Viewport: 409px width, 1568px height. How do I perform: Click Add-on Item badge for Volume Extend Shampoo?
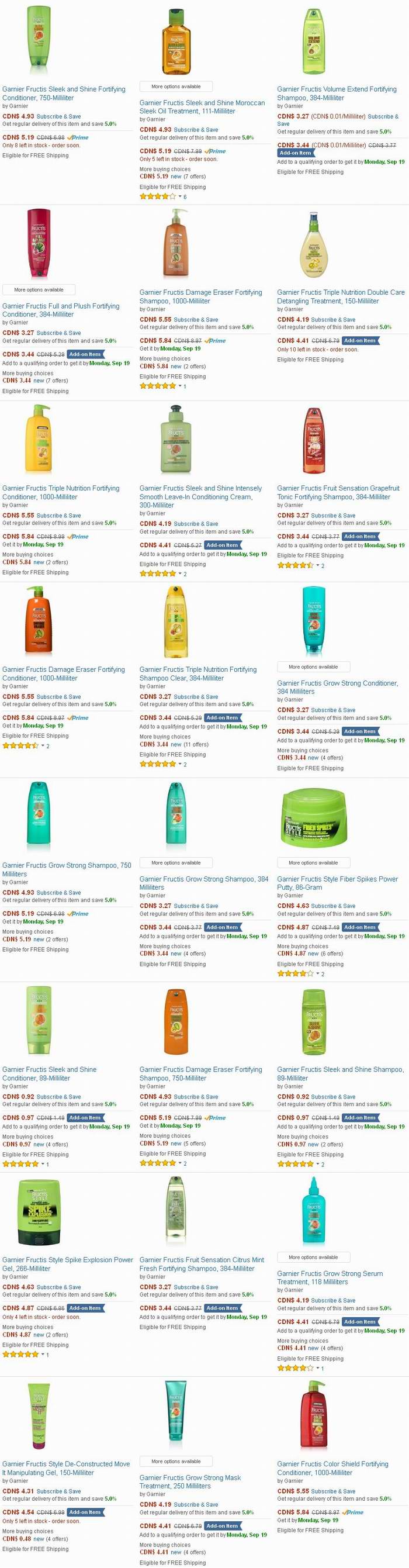[296, 153]
